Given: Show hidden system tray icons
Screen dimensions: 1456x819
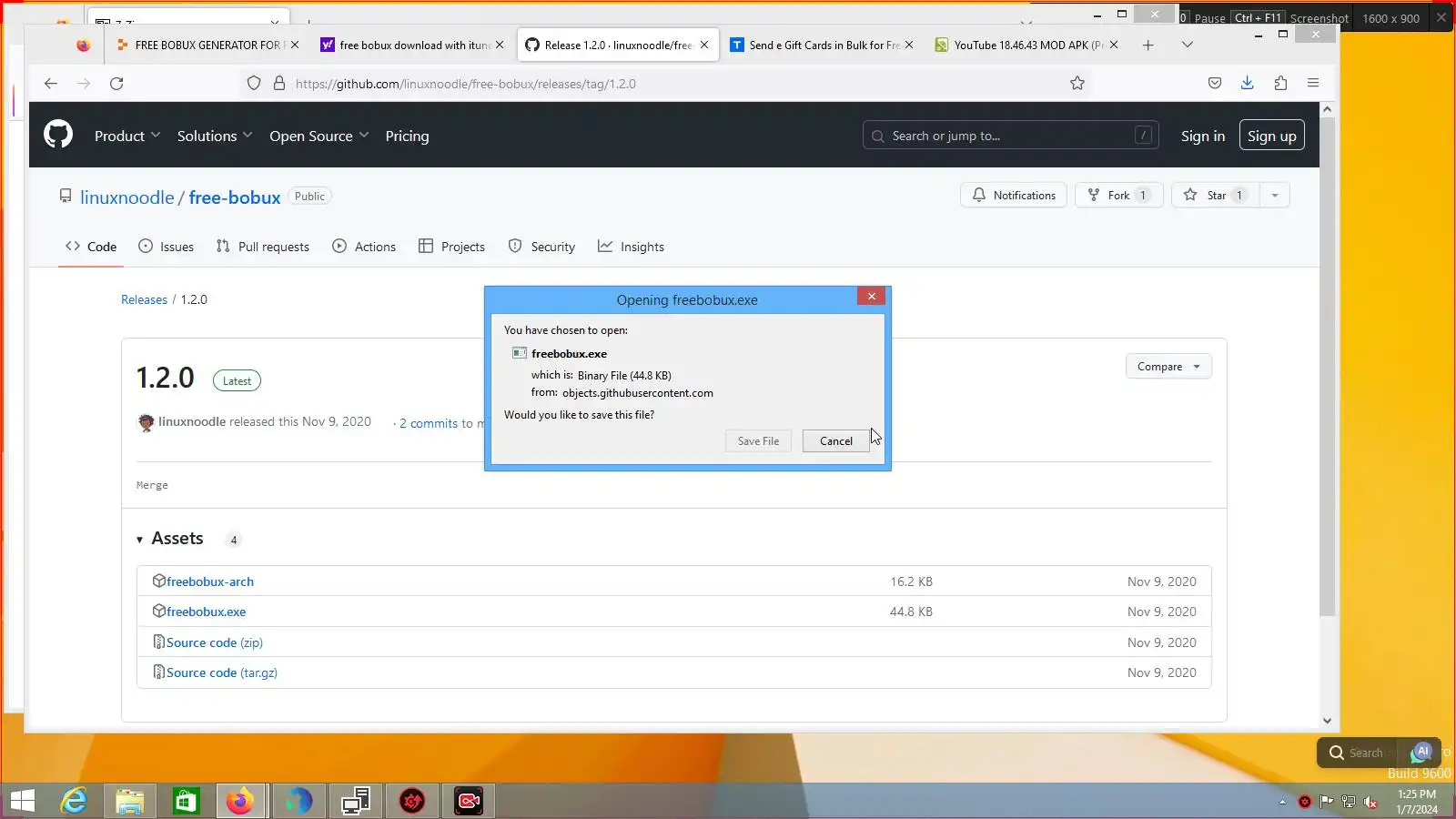Looking at the screenshot, I should [x=1282, y=802].
